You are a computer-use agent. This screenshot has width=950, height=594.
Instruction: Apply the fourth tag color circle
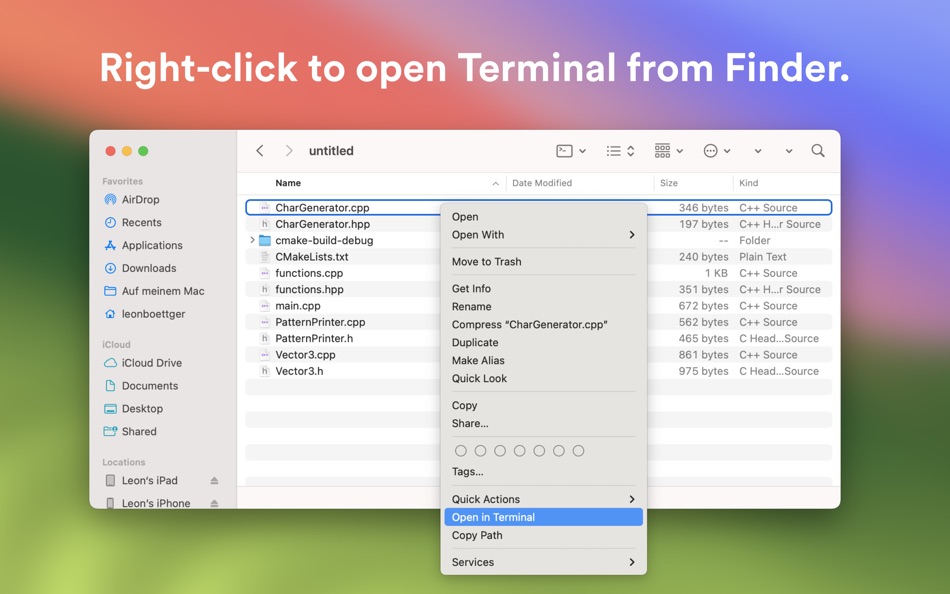pos(519,450)
